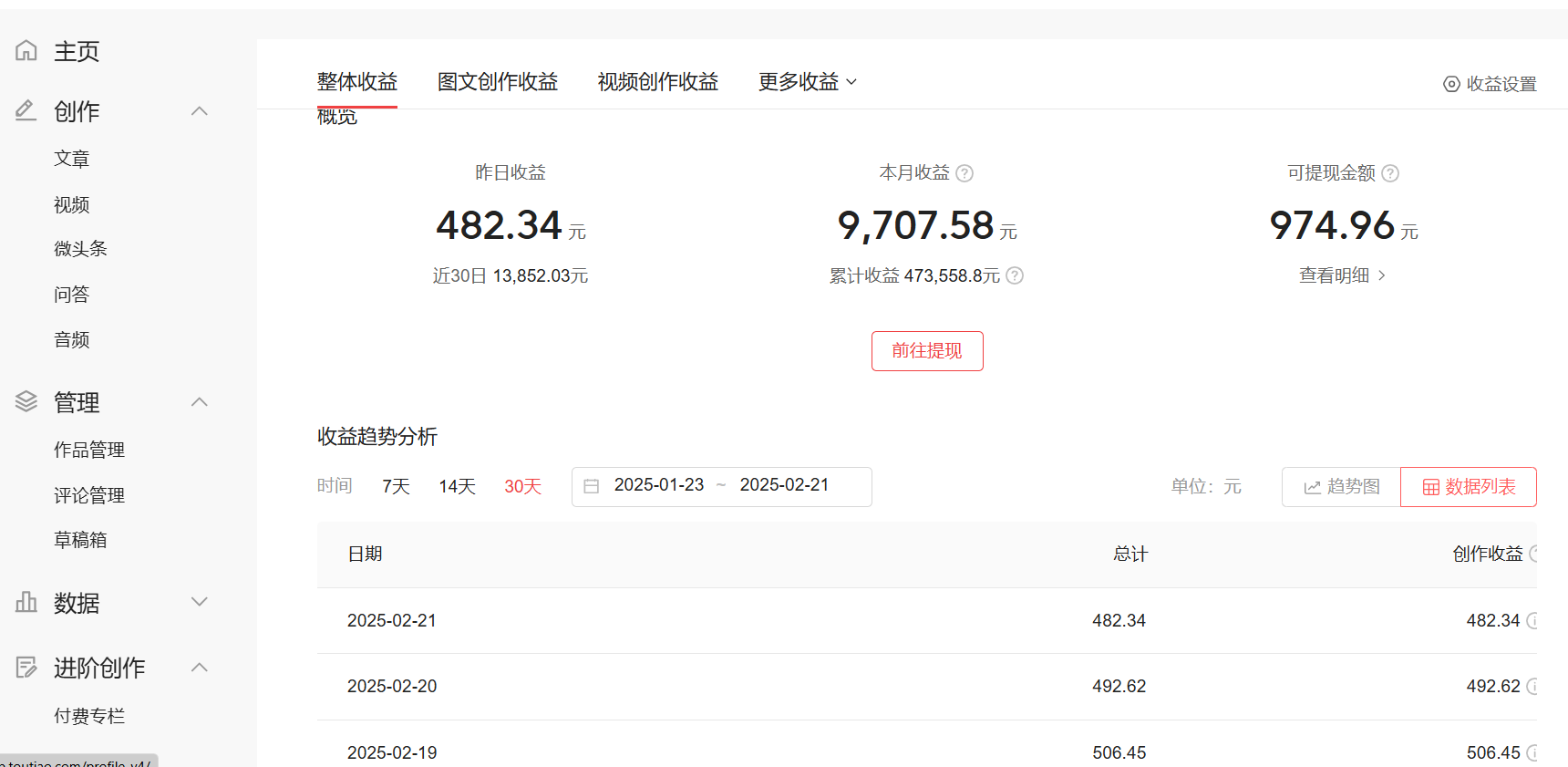Click start date 2025-01-23 field
The width and height of the screenshot is (1568, 767).
pos(659,485)
